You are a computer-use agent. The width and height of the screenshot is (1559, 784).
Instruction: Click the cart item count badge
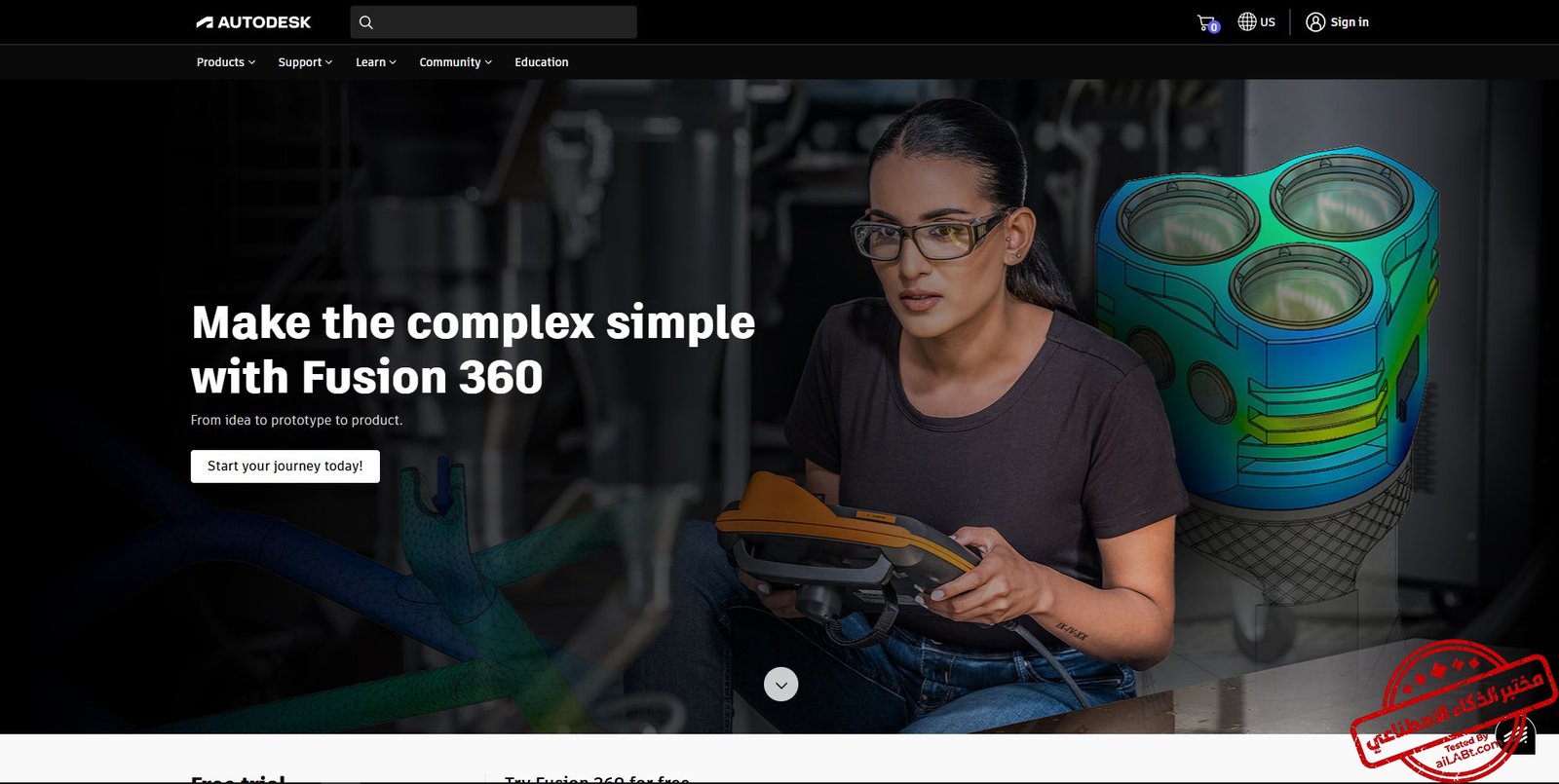pos(1214,27)
